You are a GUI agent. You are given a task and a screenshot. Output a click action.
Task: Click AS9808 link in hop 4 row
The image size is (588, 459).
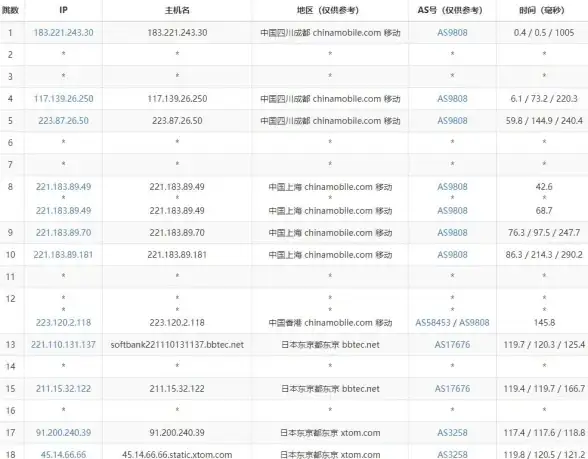coord(452,99)
